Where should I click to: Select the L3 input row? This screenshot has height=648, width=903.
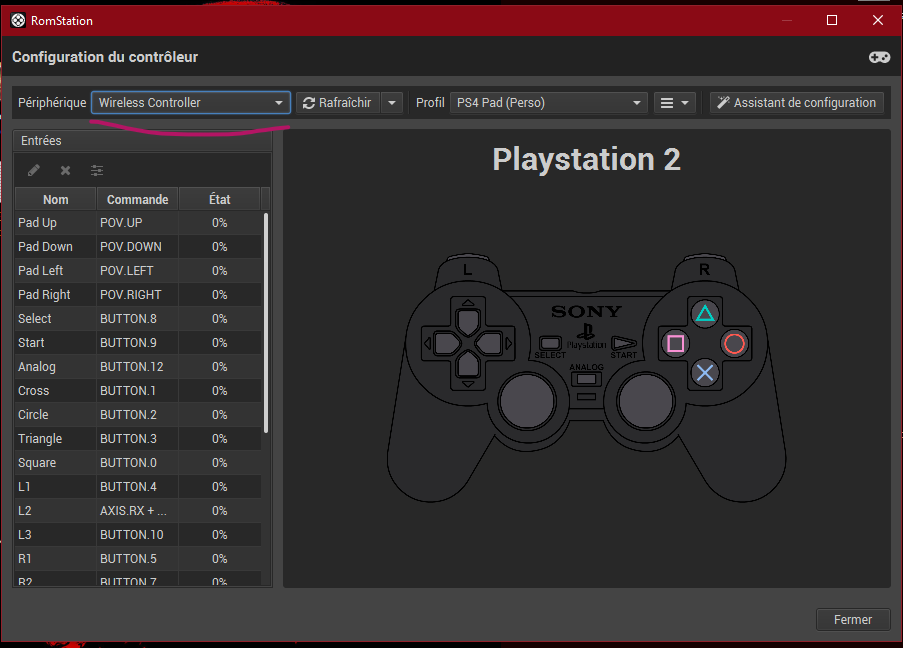pos(138,535)
